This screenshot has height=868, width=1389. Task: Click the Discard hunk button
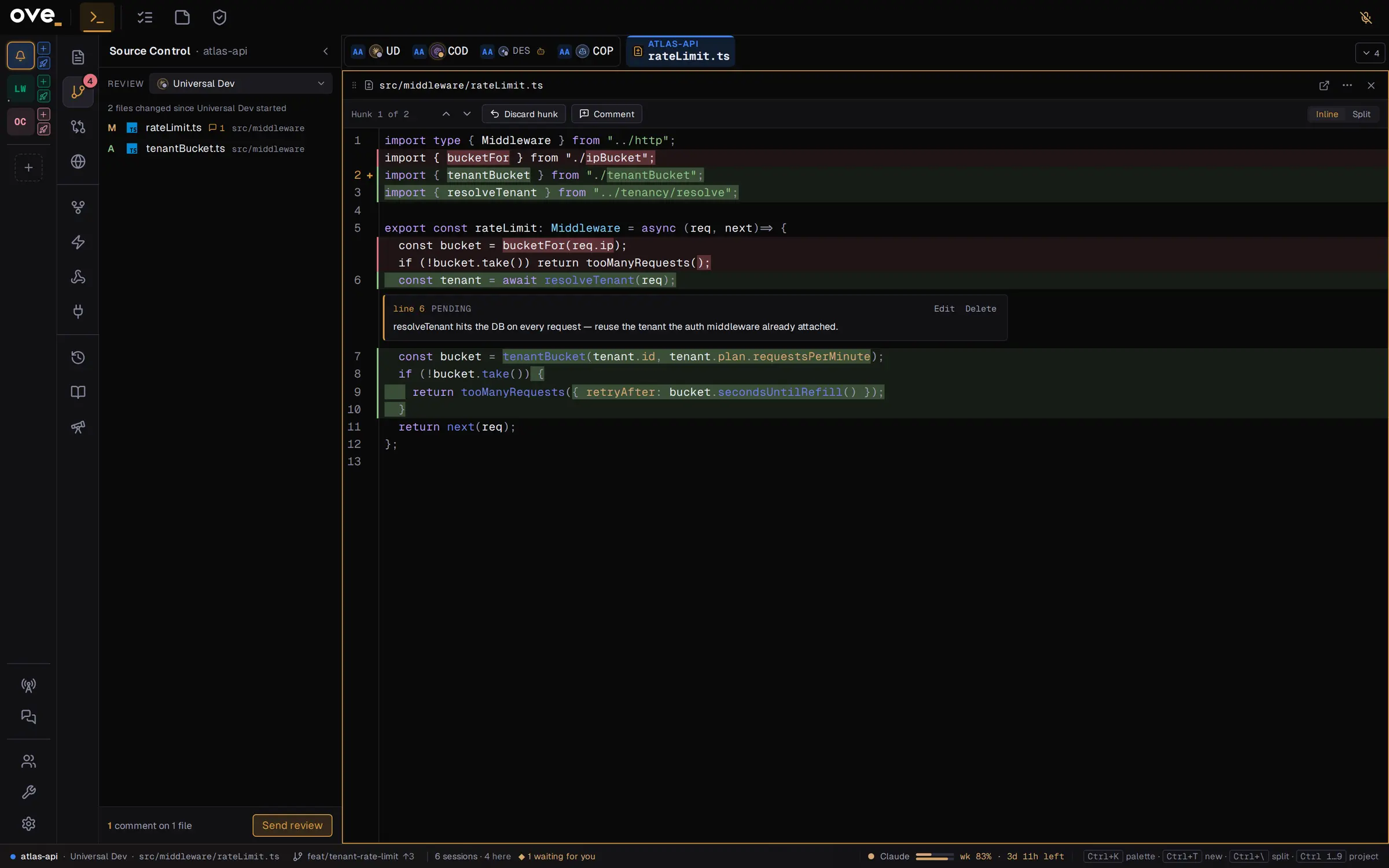(524, 114)
